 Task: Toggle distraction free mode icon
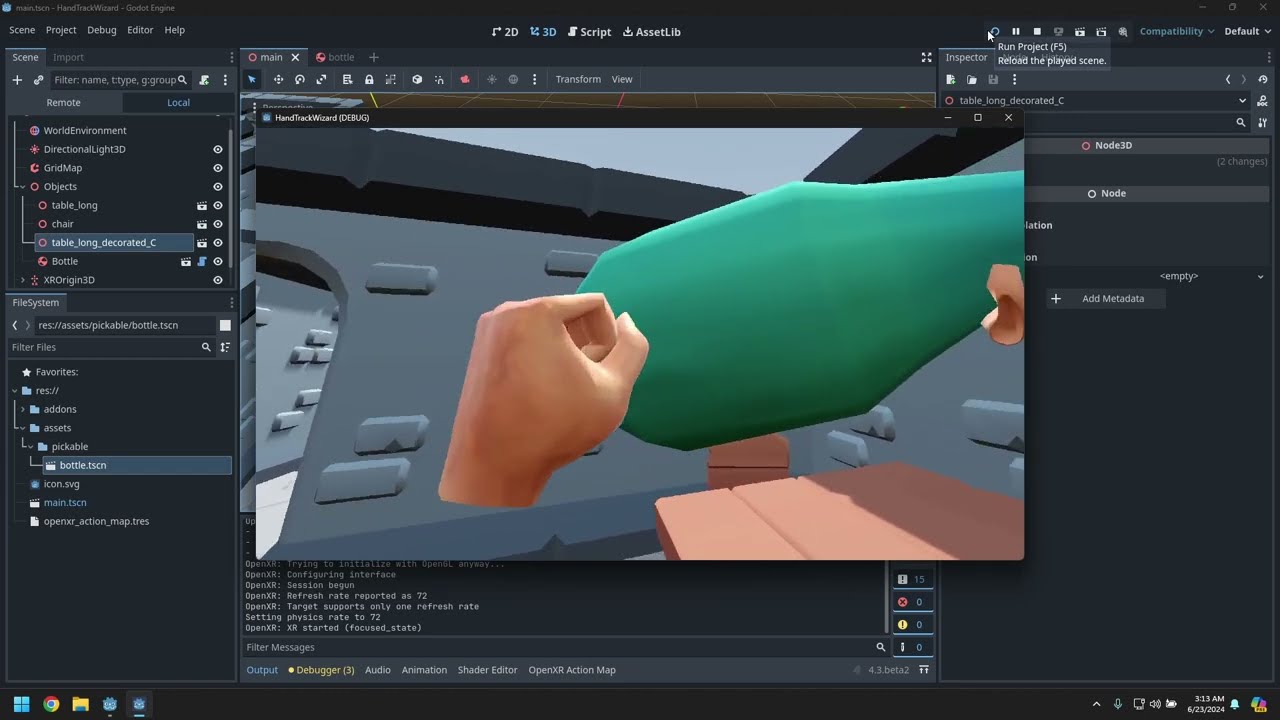[x=926, y=57]
